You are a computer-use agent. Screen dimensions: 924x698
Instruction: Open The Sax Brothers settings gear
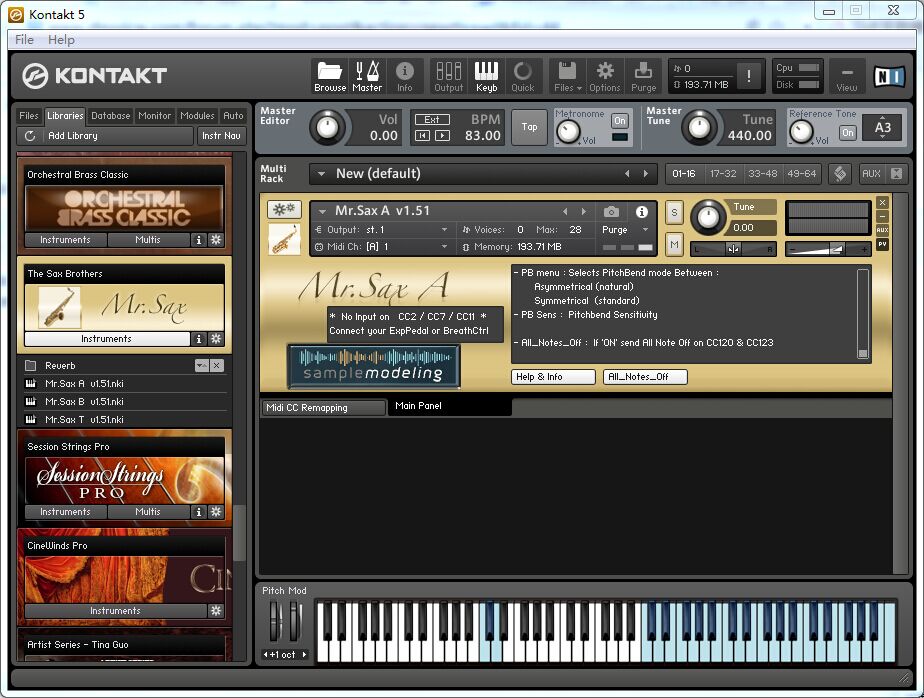pos(216,339)
